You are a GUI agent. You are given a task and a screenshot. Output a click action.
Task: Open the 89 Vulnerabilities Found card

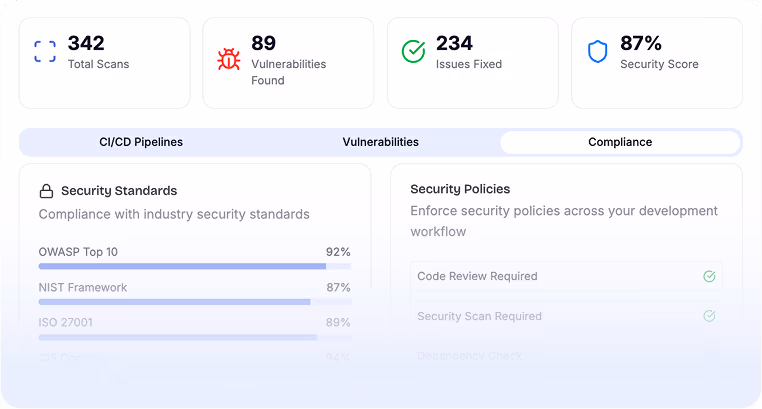pyautogui.click(x=288, y=63)
